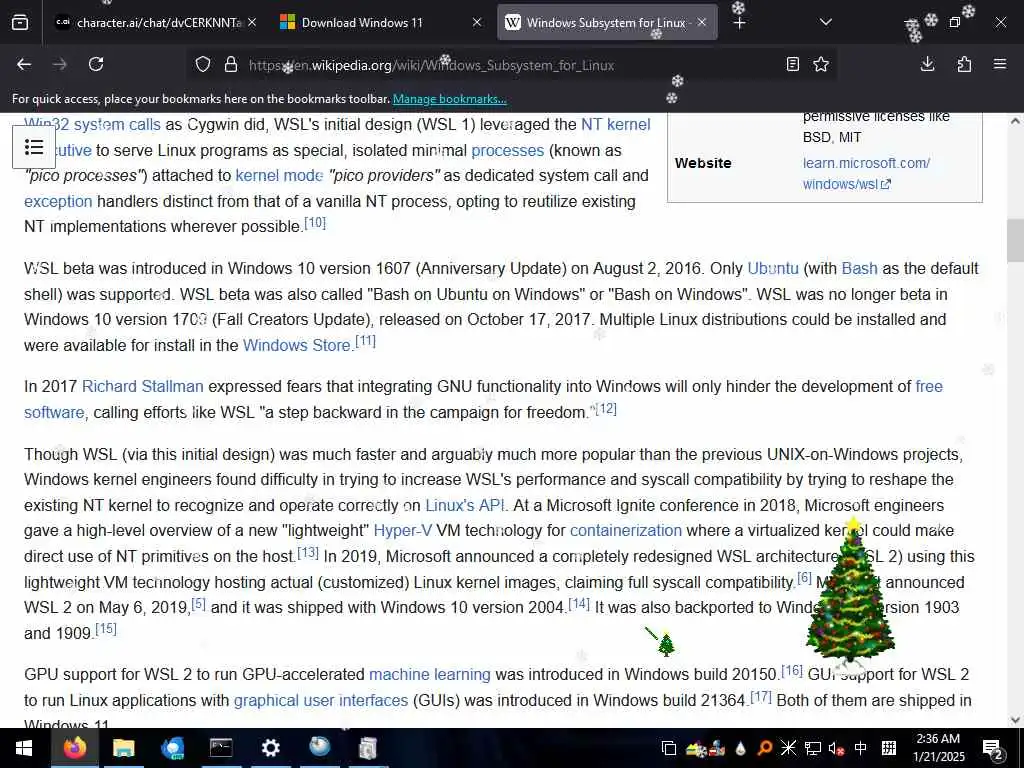Open the Task View tray icon

(668, 748)
